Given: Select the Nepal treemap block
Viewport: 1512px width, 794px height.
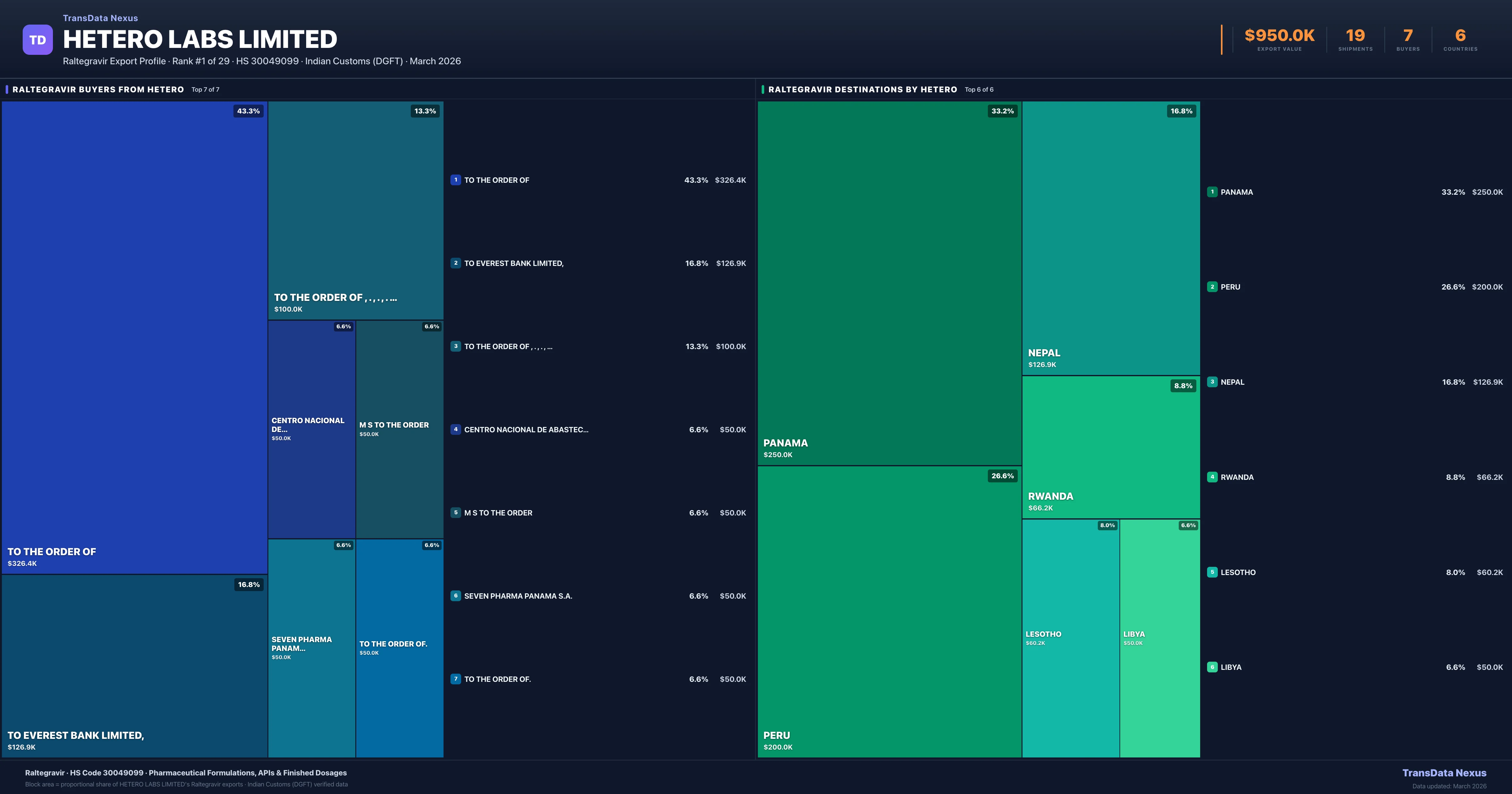Looking at the screenshot, I should pyautogui.click(x=1110, y=238).
